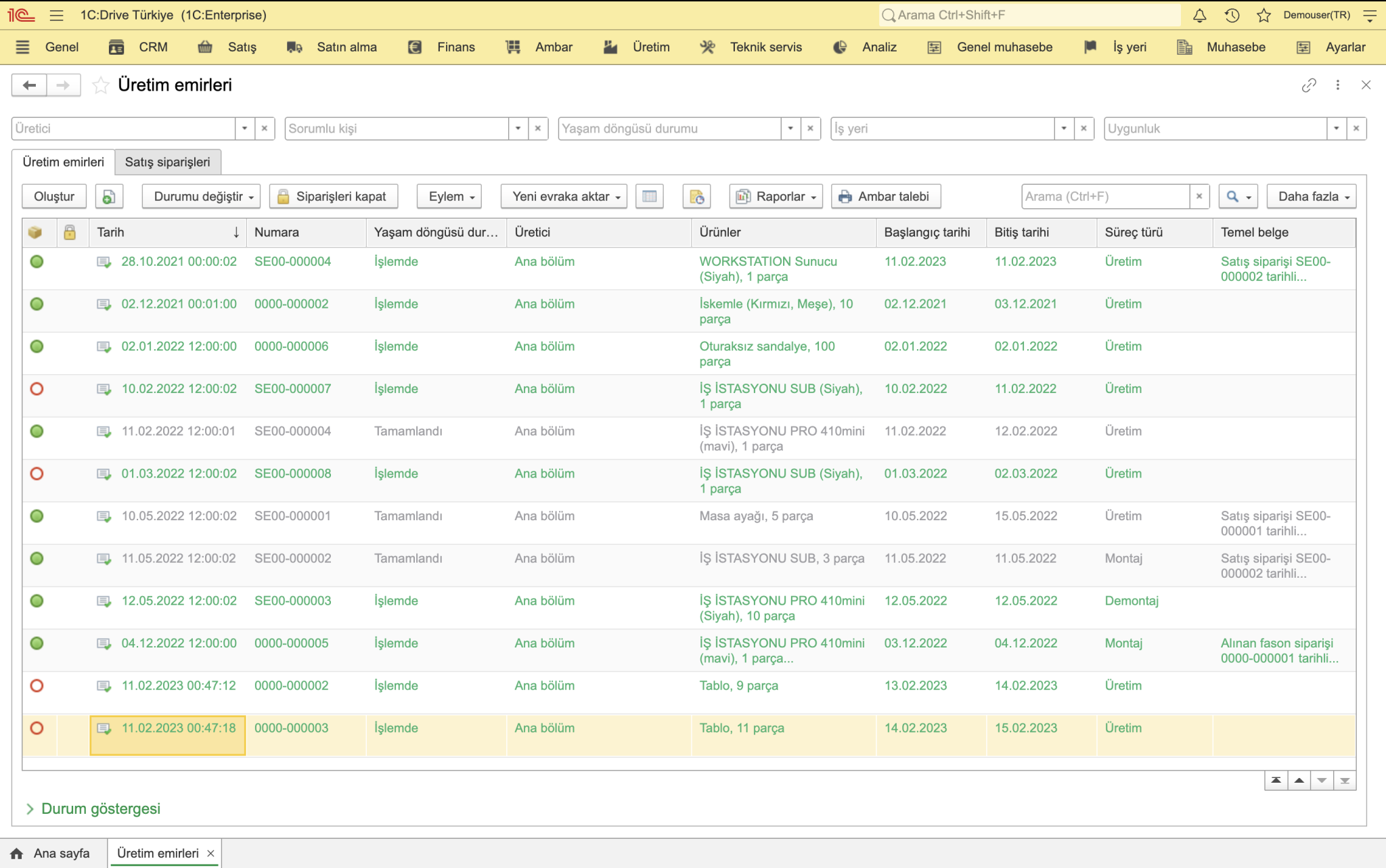Open the notifications bell icon
Viewport: 1386px width, 868px height.
tap(1199, 15)
